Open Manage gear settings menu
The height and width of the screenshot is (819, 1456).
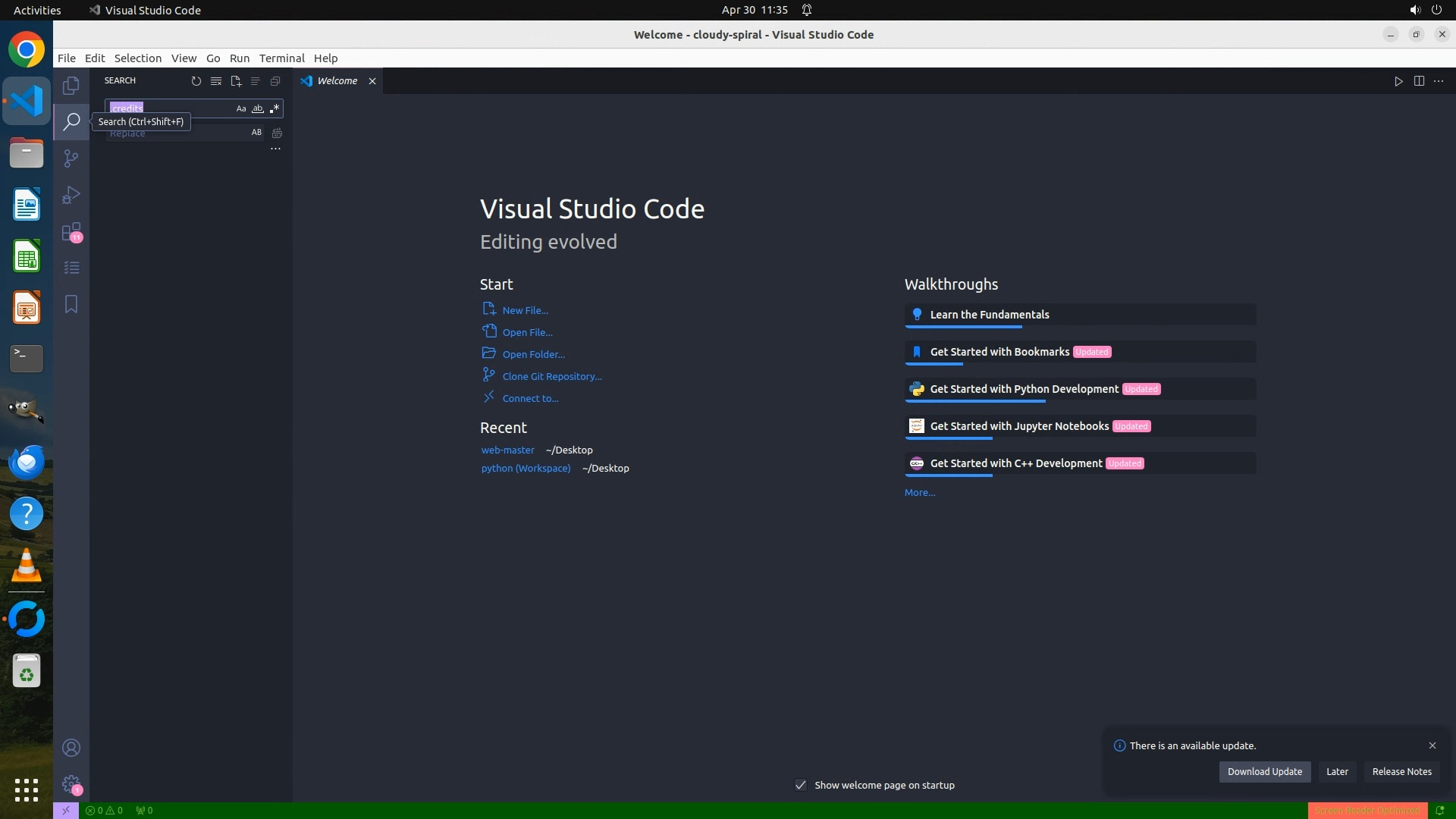coord(71,784)
